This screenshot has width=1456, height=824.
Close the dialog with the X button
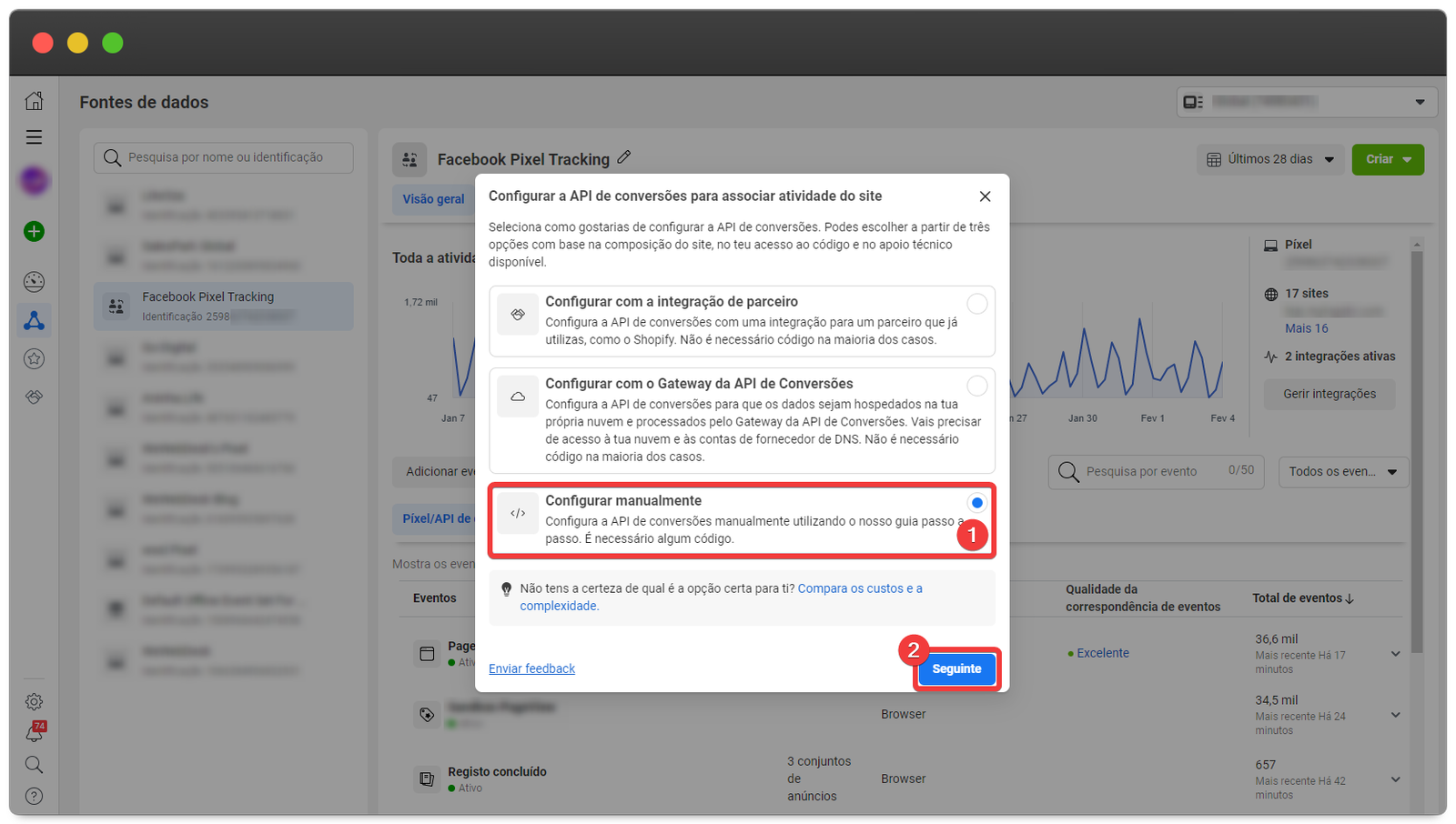[x=985, y=196]
